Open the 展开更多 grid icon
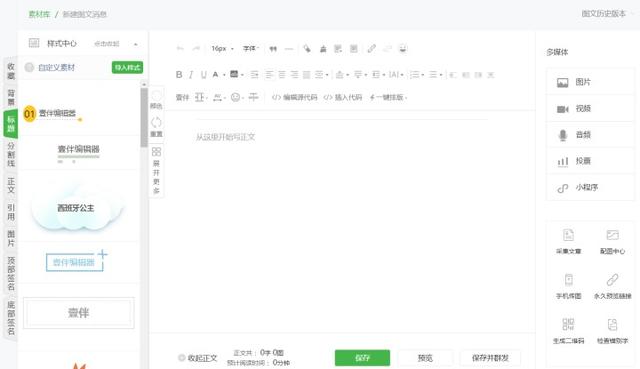The width and height of the screenshot is (640, 369). (156, 152)
